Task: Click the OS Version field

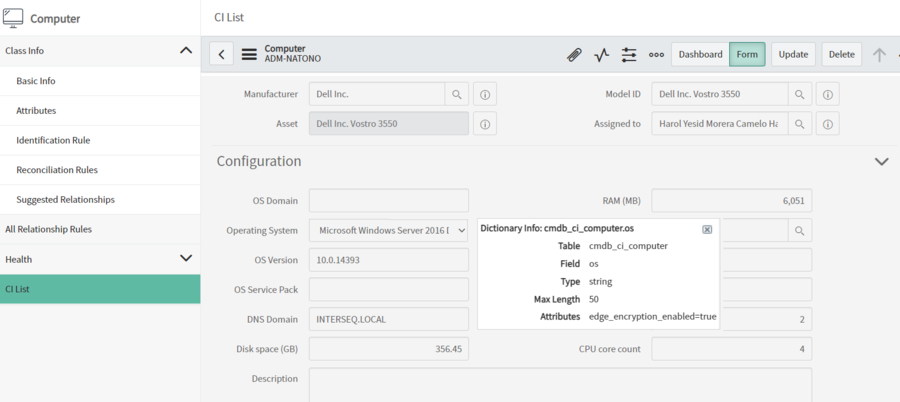Action: 389,260
